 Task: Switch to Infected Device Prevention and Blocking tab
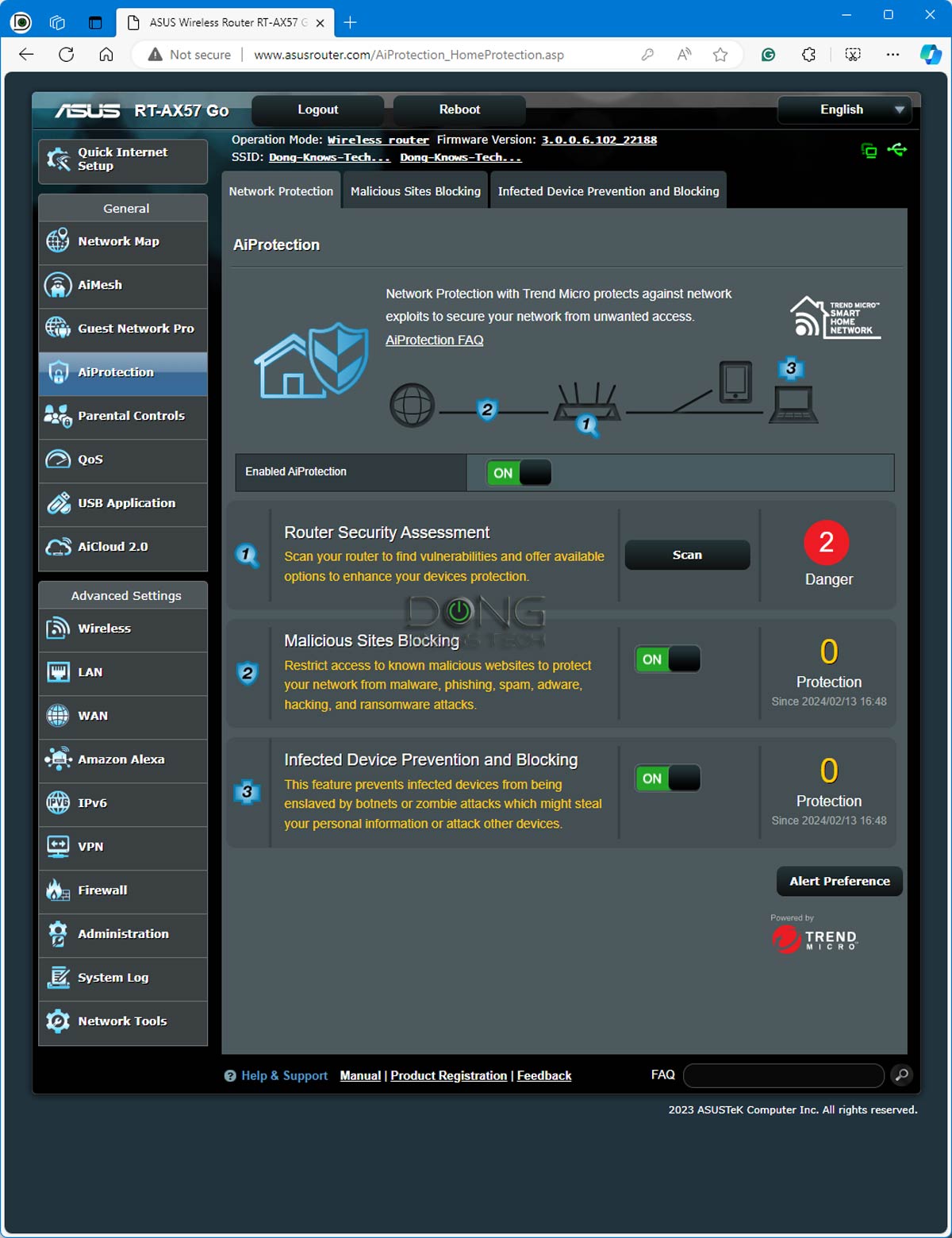click(x=608, y=191)
